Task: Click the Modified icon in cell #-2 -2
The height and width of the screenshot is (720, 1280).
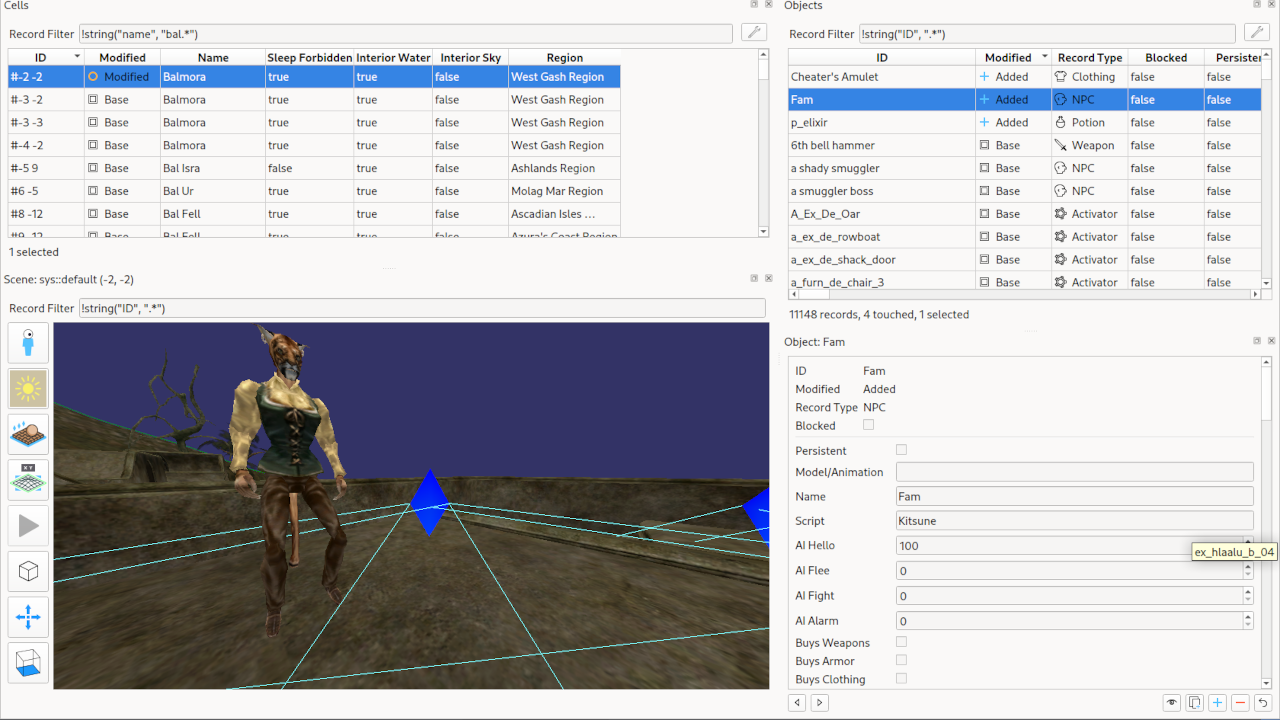Action: pos(93,76)
